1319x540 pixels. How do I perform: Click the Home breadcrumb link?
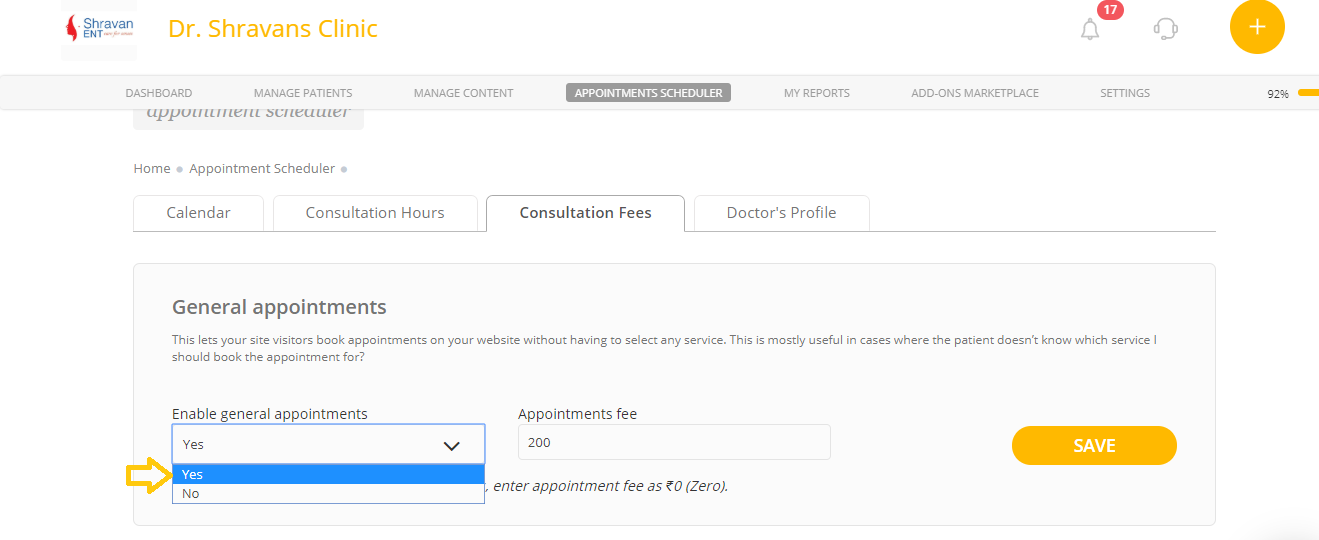click(152, 169)
